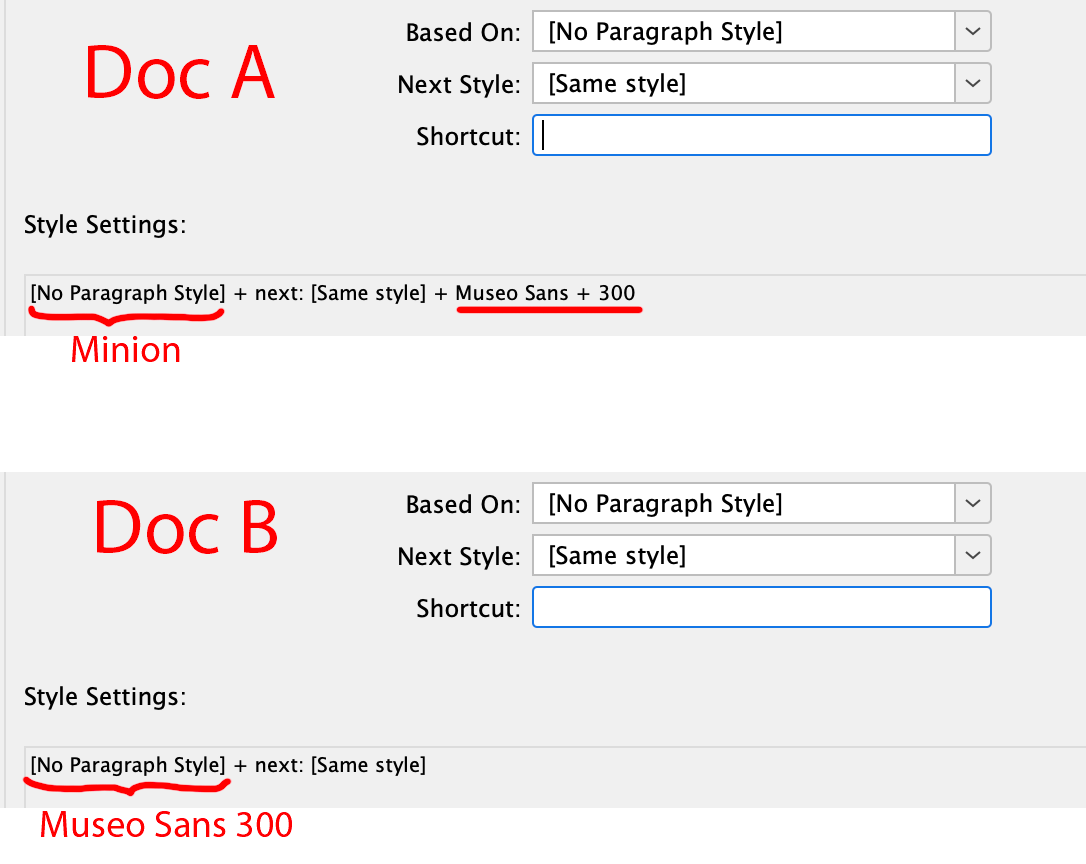
Task: Open the Based On dropdown for Doc A
Action: pos(760,31)
